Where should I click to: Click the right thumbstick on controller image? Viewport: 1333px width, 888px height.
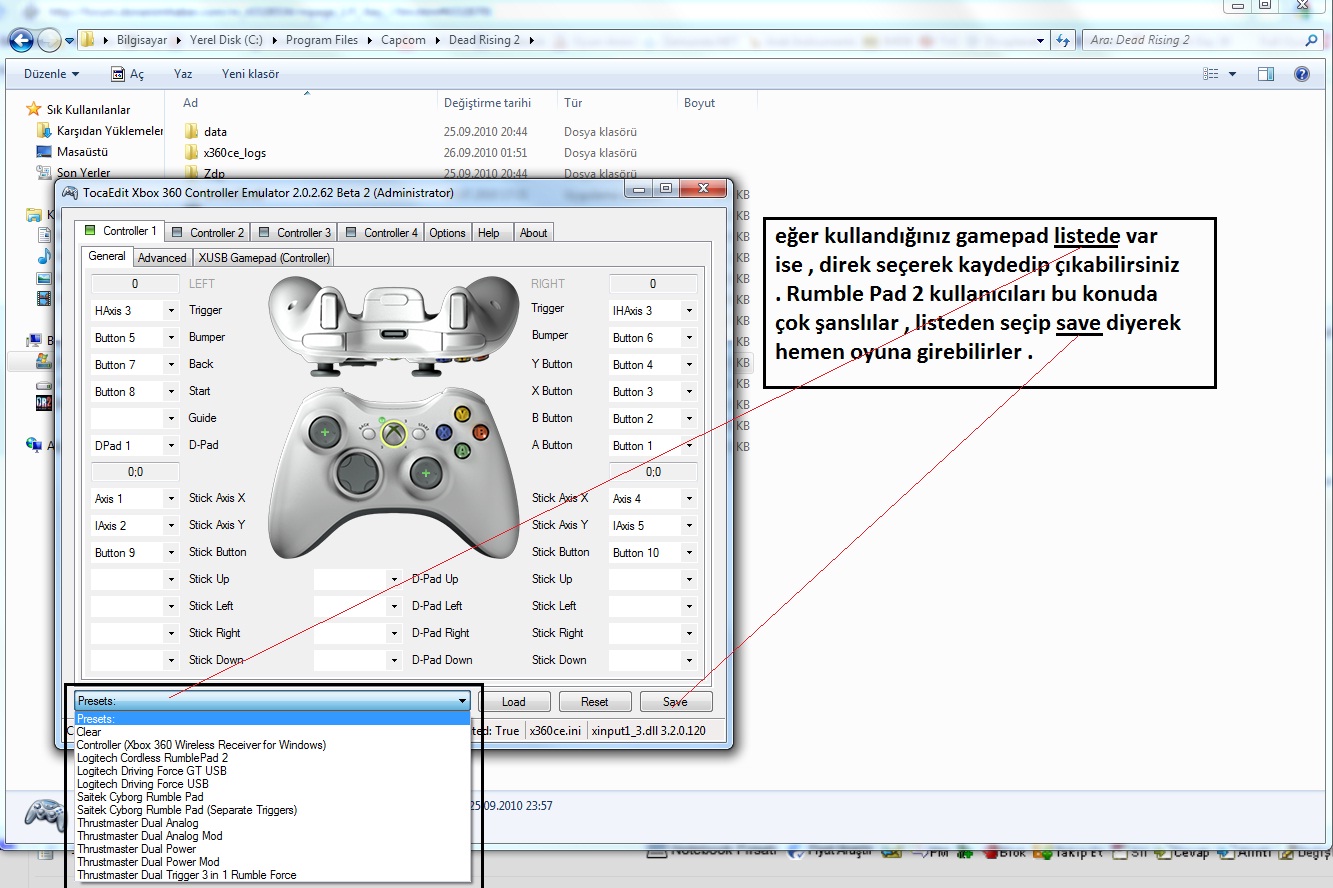pyautogui.click(x=426, y=472)
